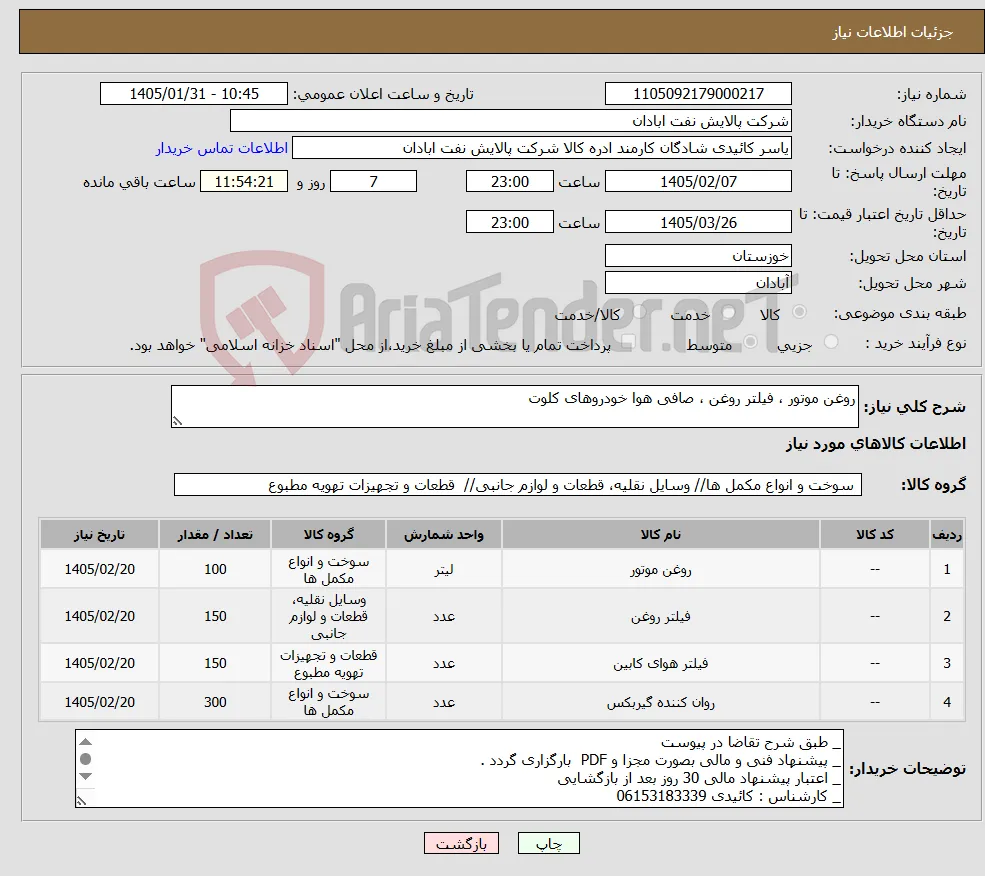Click the فیلتر هوای کابین item name cell
Viewport: 985px width, 876px height.
pyautogui.click(x=660, y=663)
